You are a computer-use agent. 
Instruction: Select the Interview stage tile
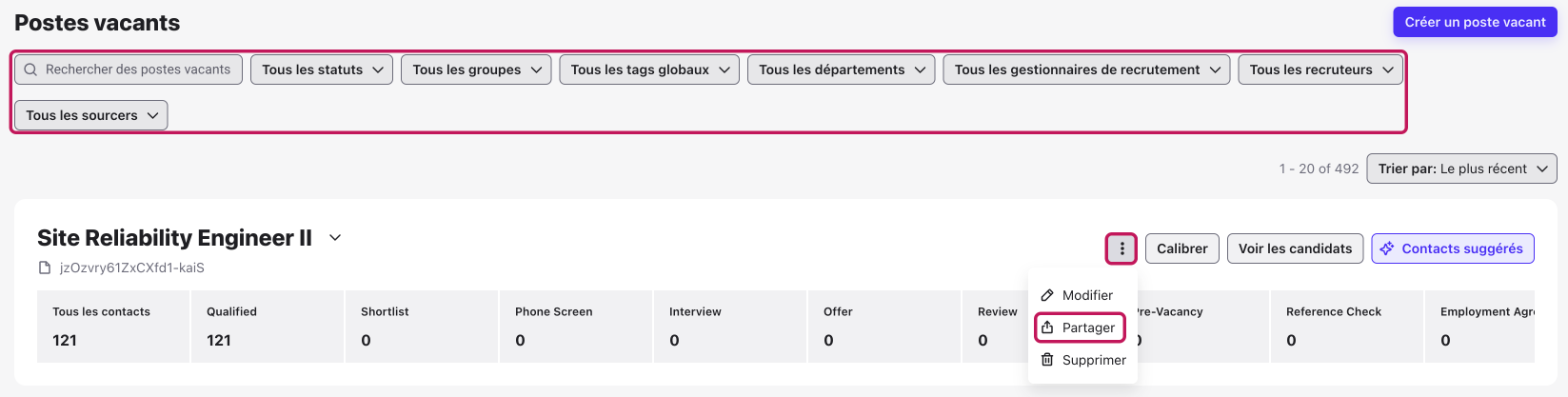(x=729, y=326)
